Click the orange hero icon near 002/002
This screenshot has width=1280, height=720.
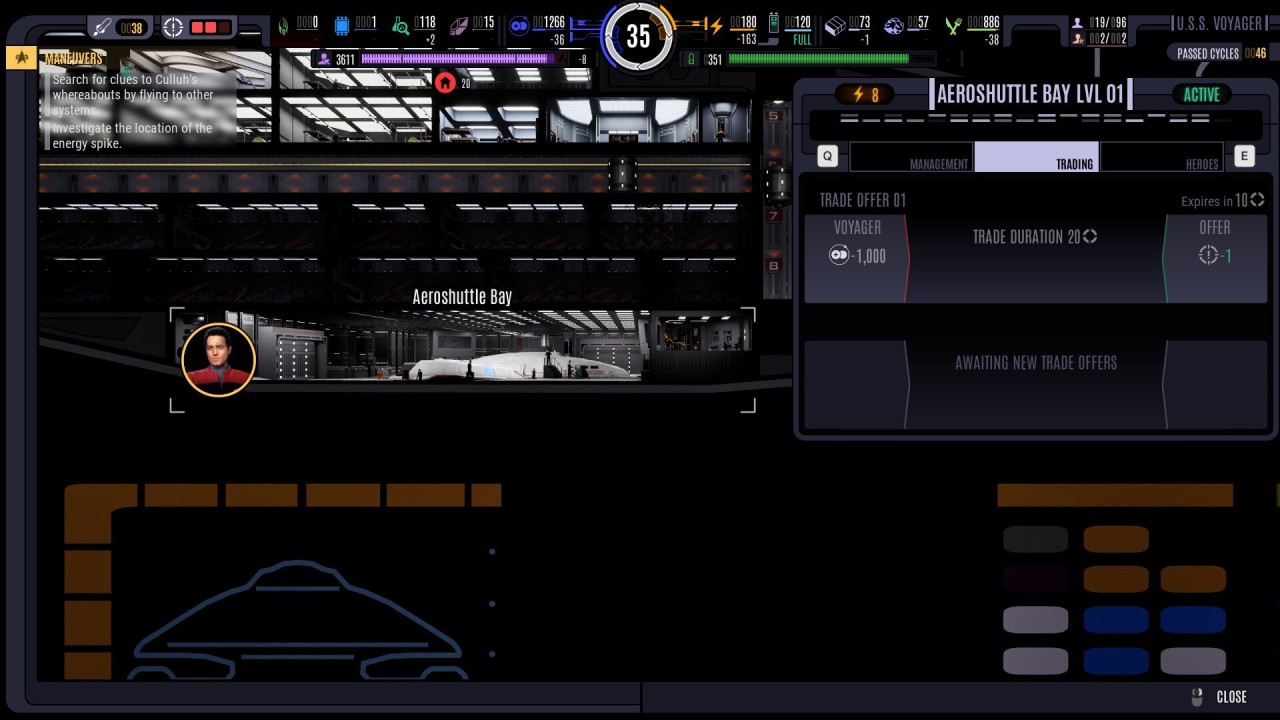click(1077, 39)
